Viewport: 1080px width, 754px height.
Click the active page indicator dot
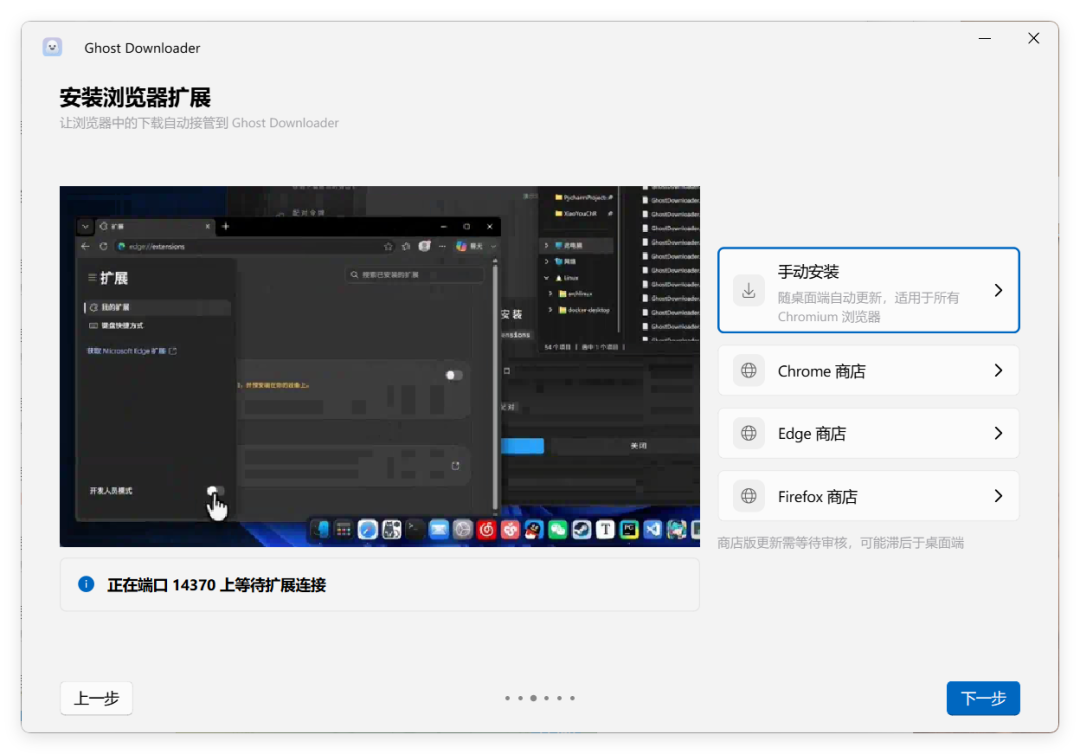tap(533, 698)
